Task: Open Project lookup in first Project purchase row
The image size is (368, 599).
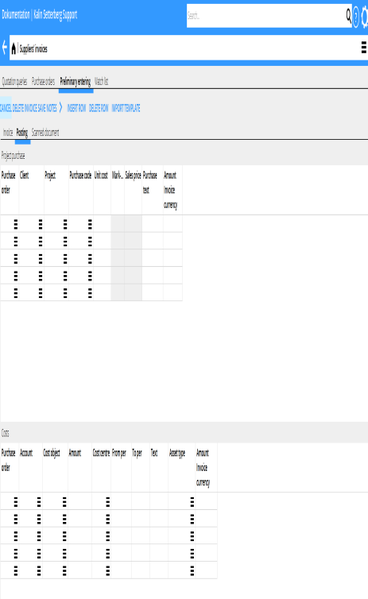Action: (x=65, y=224)
